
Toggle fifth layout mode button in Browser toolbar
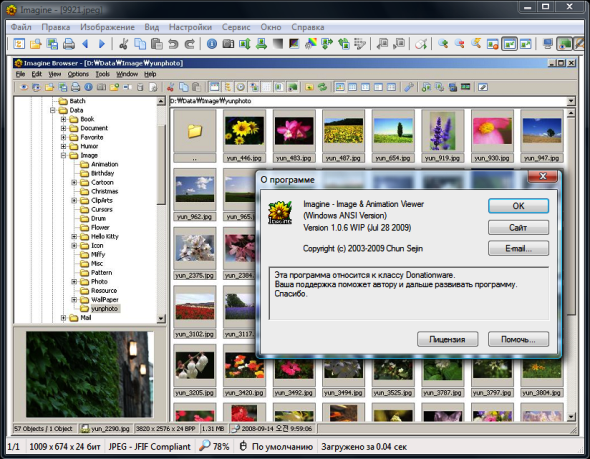click(391, 87)
